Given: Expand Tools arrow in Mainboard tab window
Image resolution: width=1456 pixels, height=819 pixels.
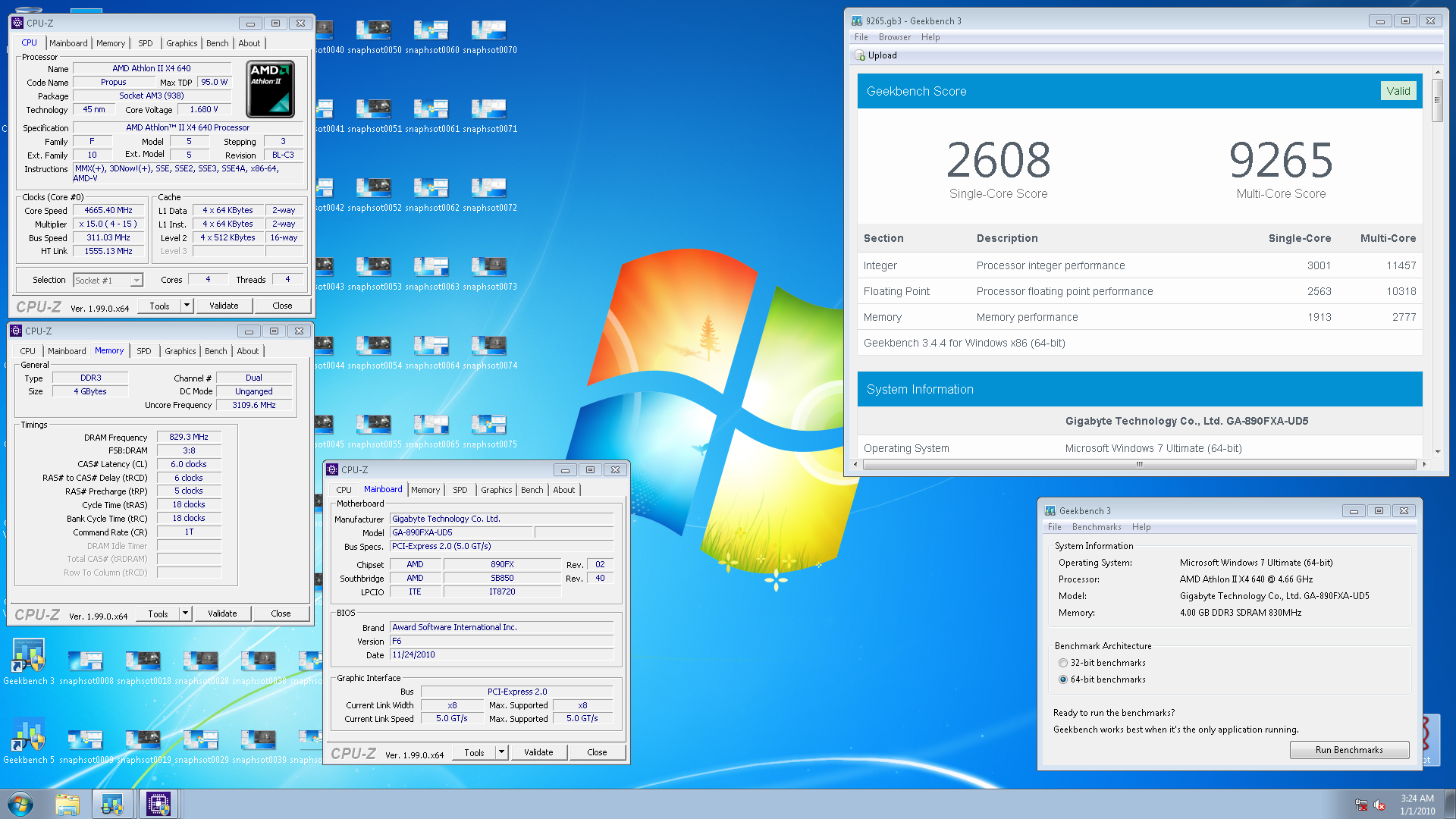Looking at the screenshot, I should (x=501, y=752).
